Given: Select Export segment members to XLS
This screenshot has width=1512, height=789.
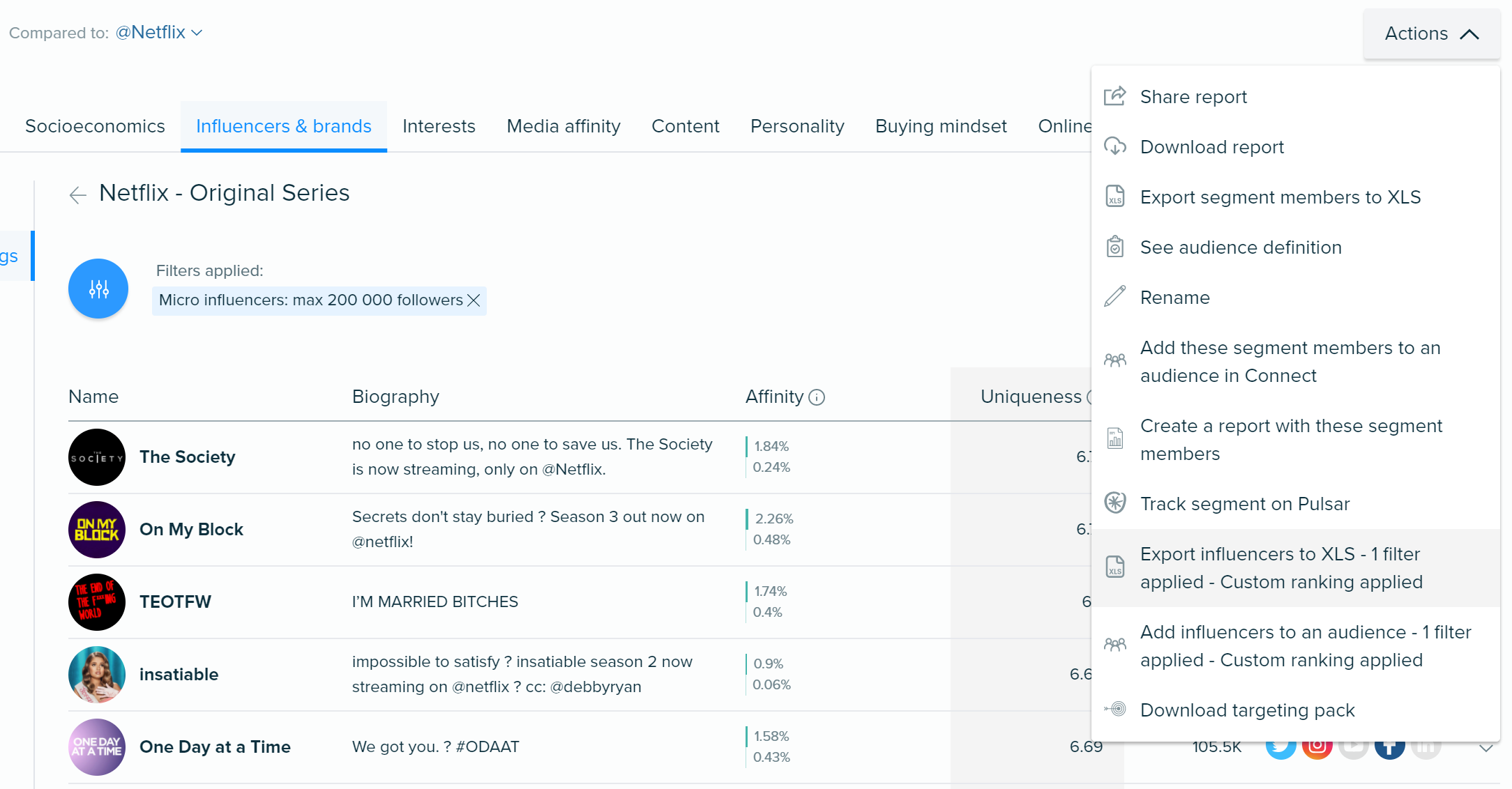Looking at the screenshot, I should (x=1296, y=197).
